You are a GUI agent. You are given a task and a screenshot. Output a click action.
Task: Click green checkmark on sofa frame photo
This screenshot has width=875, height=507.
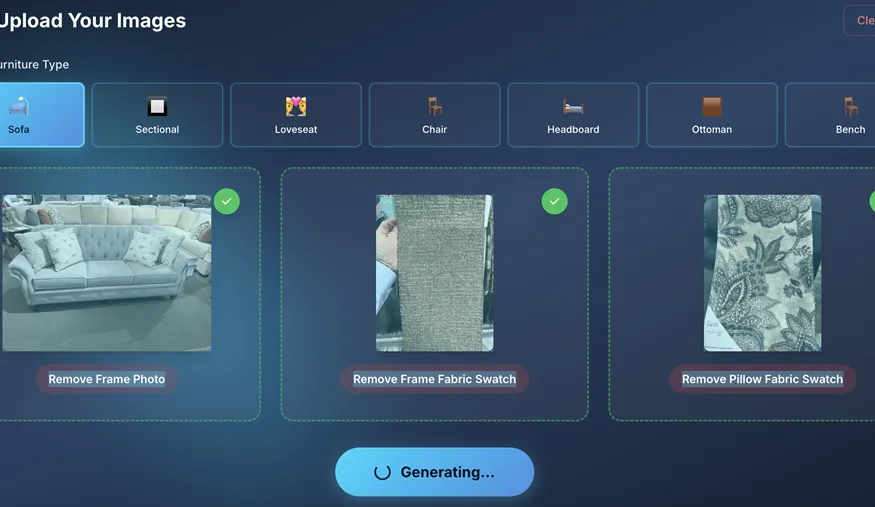pyautogui.click(x=227, y=202)
